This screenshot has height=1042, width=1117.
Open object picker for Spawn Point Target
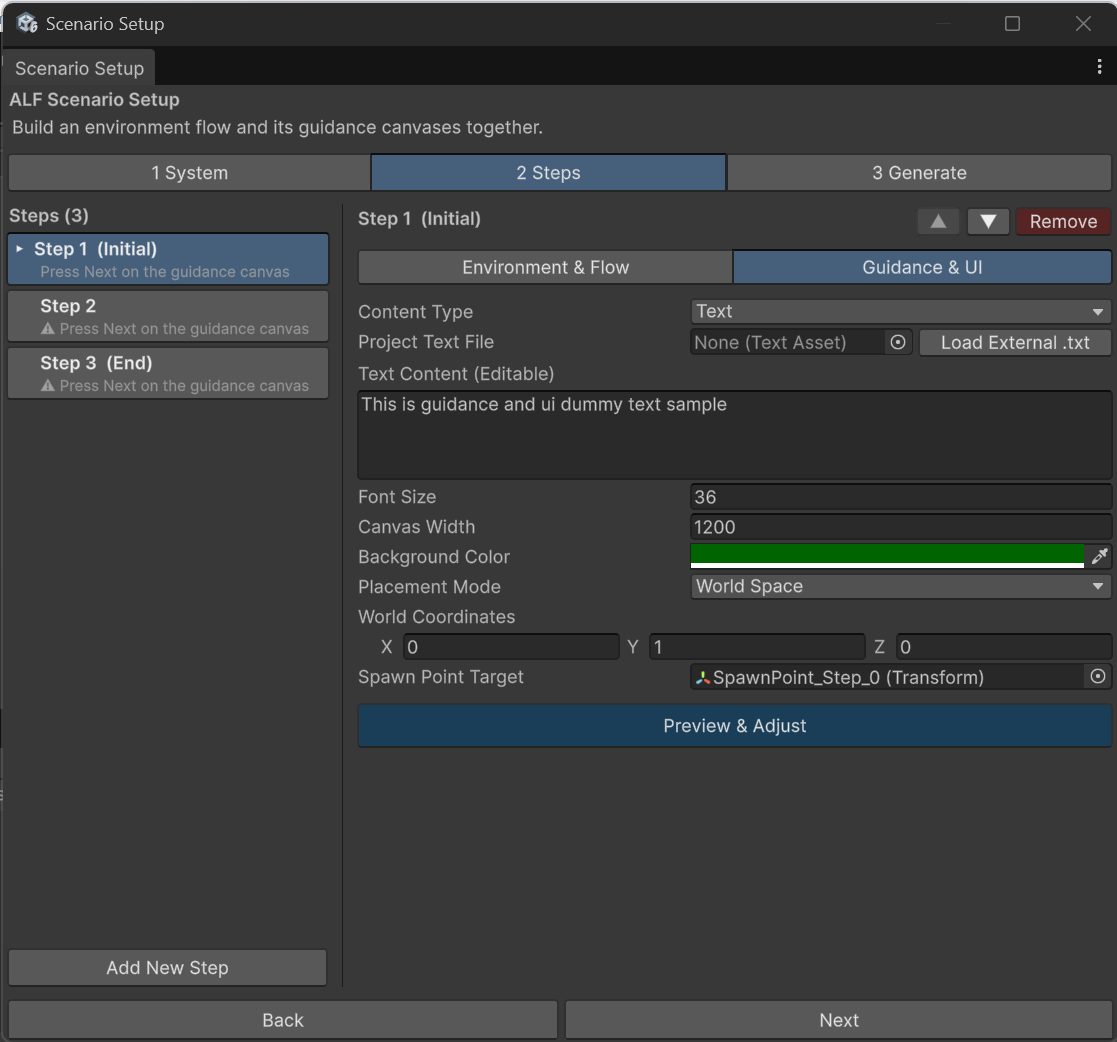[x=1098, y=677]
